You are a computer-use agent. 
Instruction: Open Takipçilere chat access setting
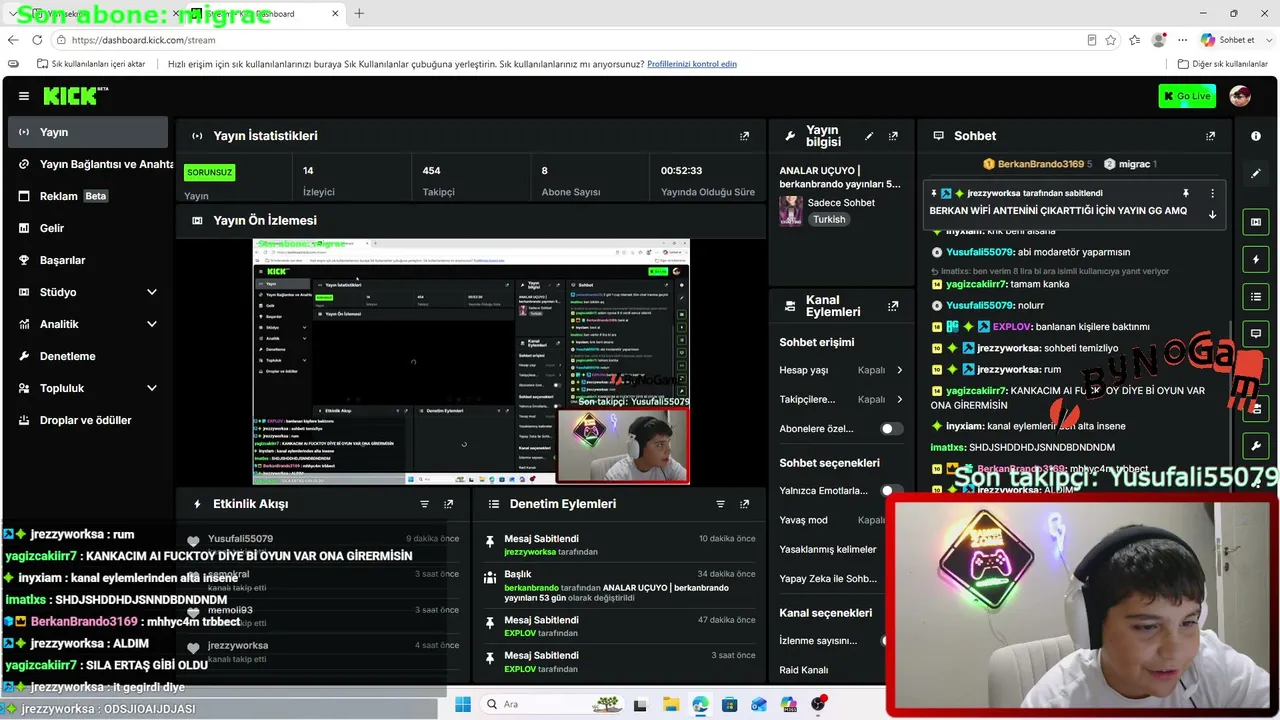click(x=841, y=399)
